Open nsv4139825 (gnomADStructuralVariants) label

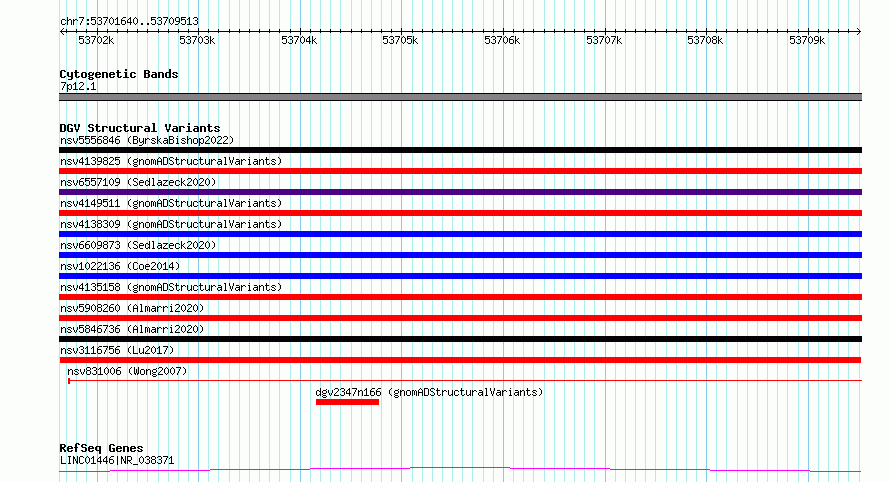coord(171,161)
